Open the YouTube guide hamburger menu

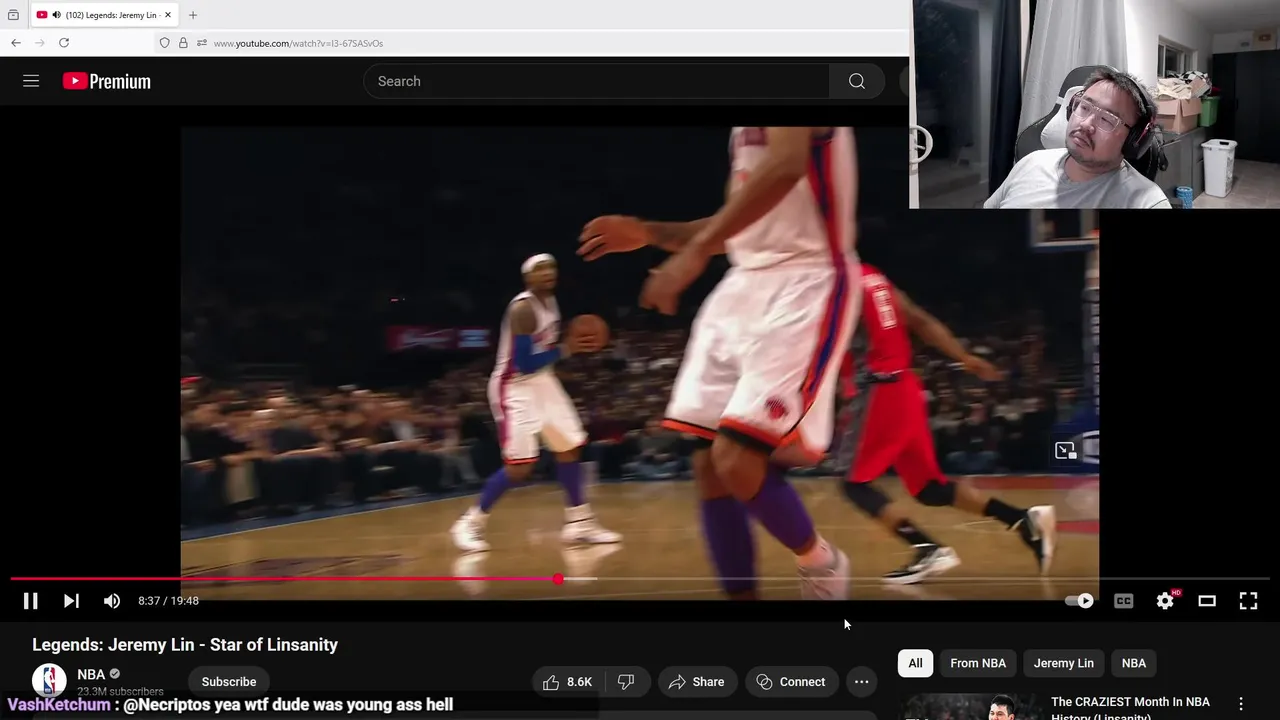31,81
